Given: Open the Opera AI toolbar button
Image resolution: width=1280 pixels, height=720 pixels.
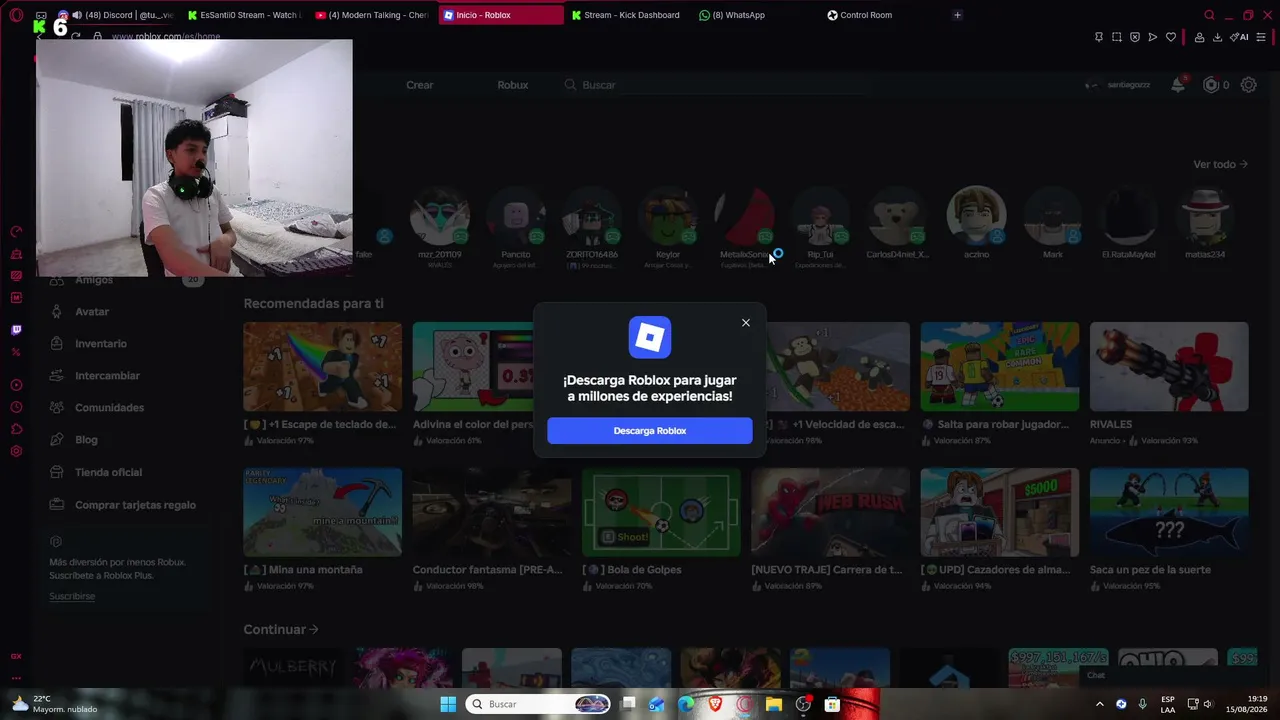Looking at the screenshot, I should pyautogui.click(x=1240, y=37).
